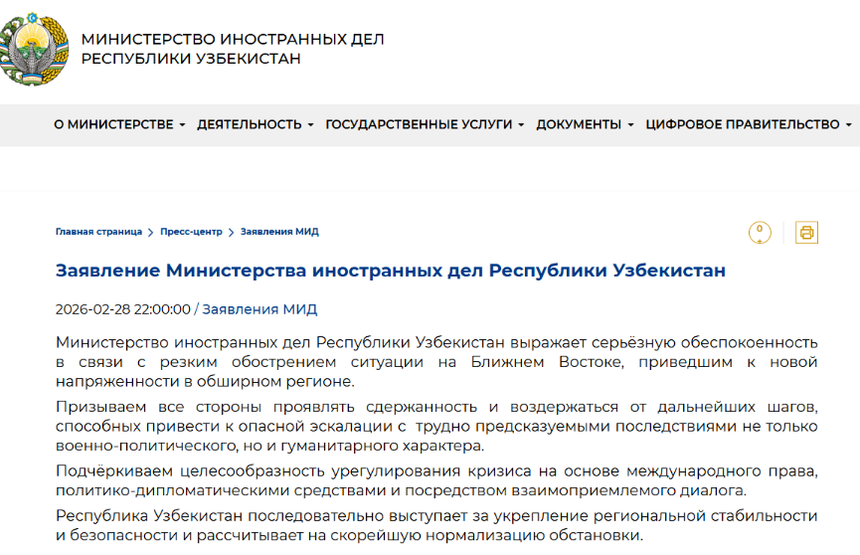Open the «Пресс-центр» breadcrumb link

point(191,231)
